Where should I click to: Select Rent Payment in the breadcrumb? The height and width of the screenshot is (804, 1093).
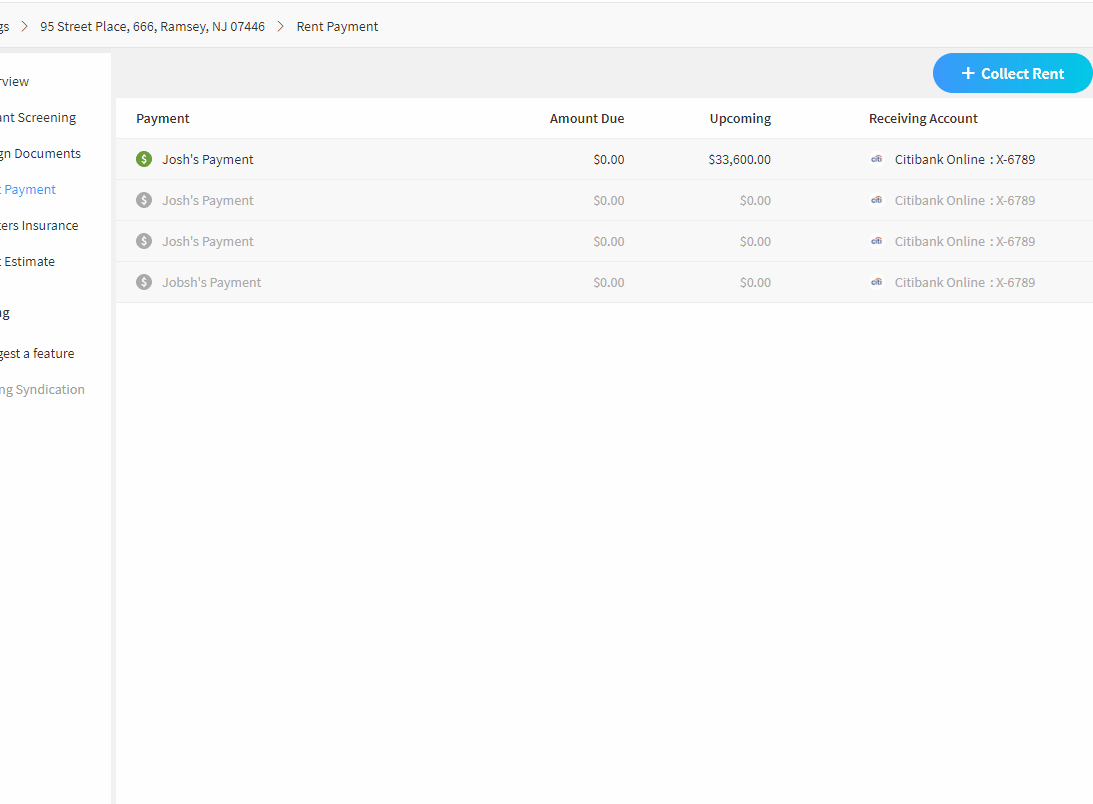coord(337,27)
